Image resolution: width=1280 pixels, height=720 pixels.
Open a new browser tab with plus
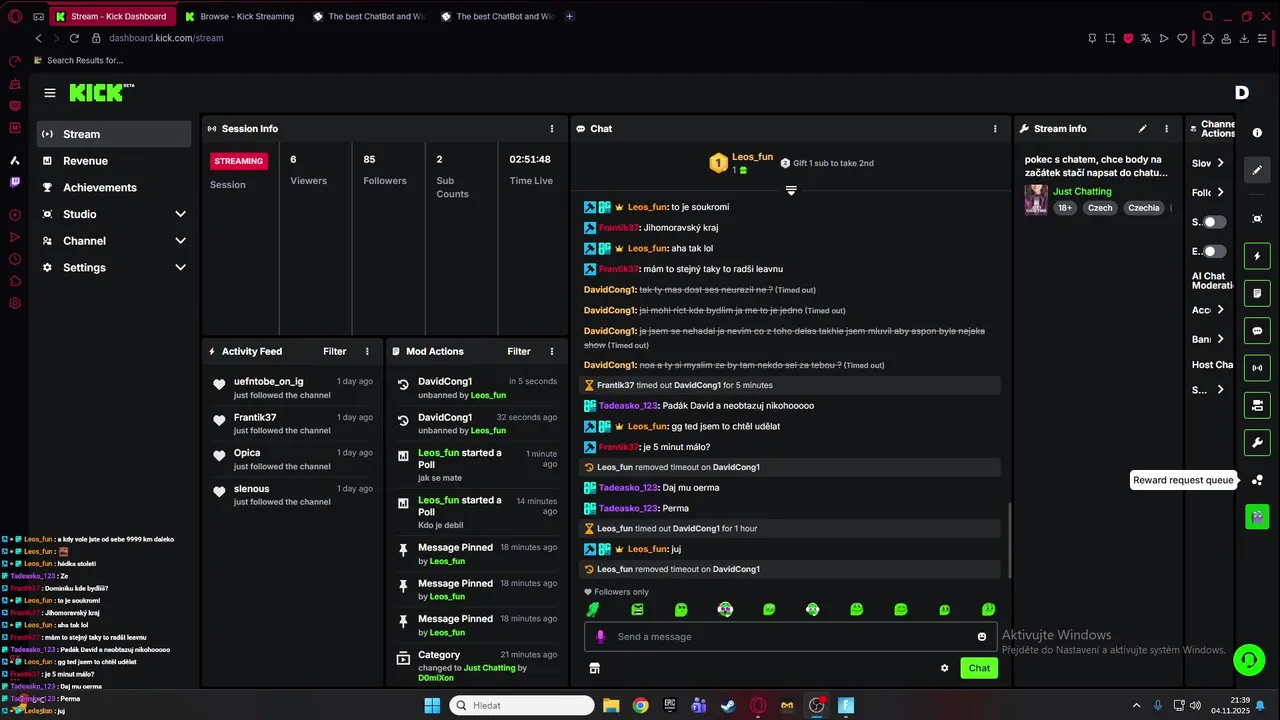(569, 16)
